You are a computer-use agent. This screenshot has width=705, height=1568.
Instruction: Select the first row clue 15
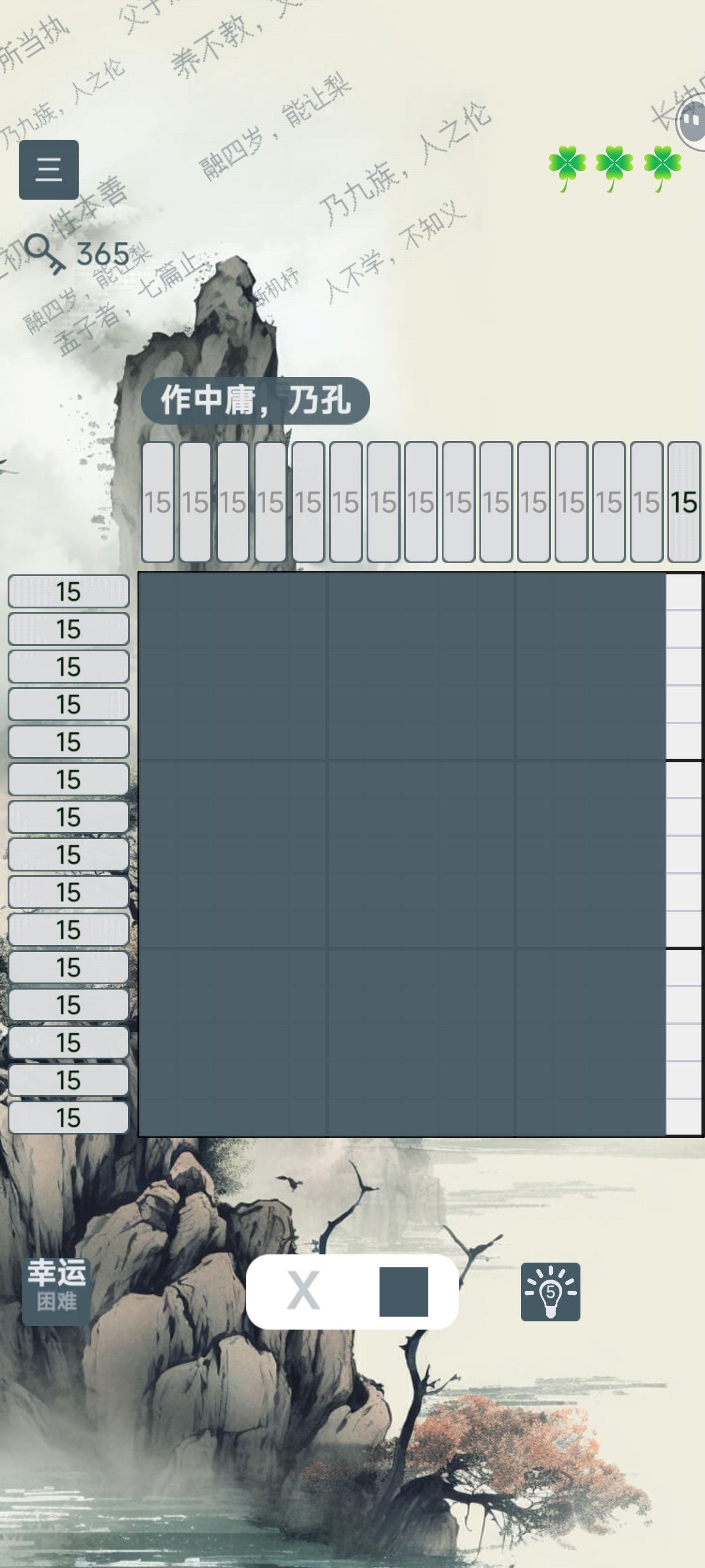click(x=68, y=591)
